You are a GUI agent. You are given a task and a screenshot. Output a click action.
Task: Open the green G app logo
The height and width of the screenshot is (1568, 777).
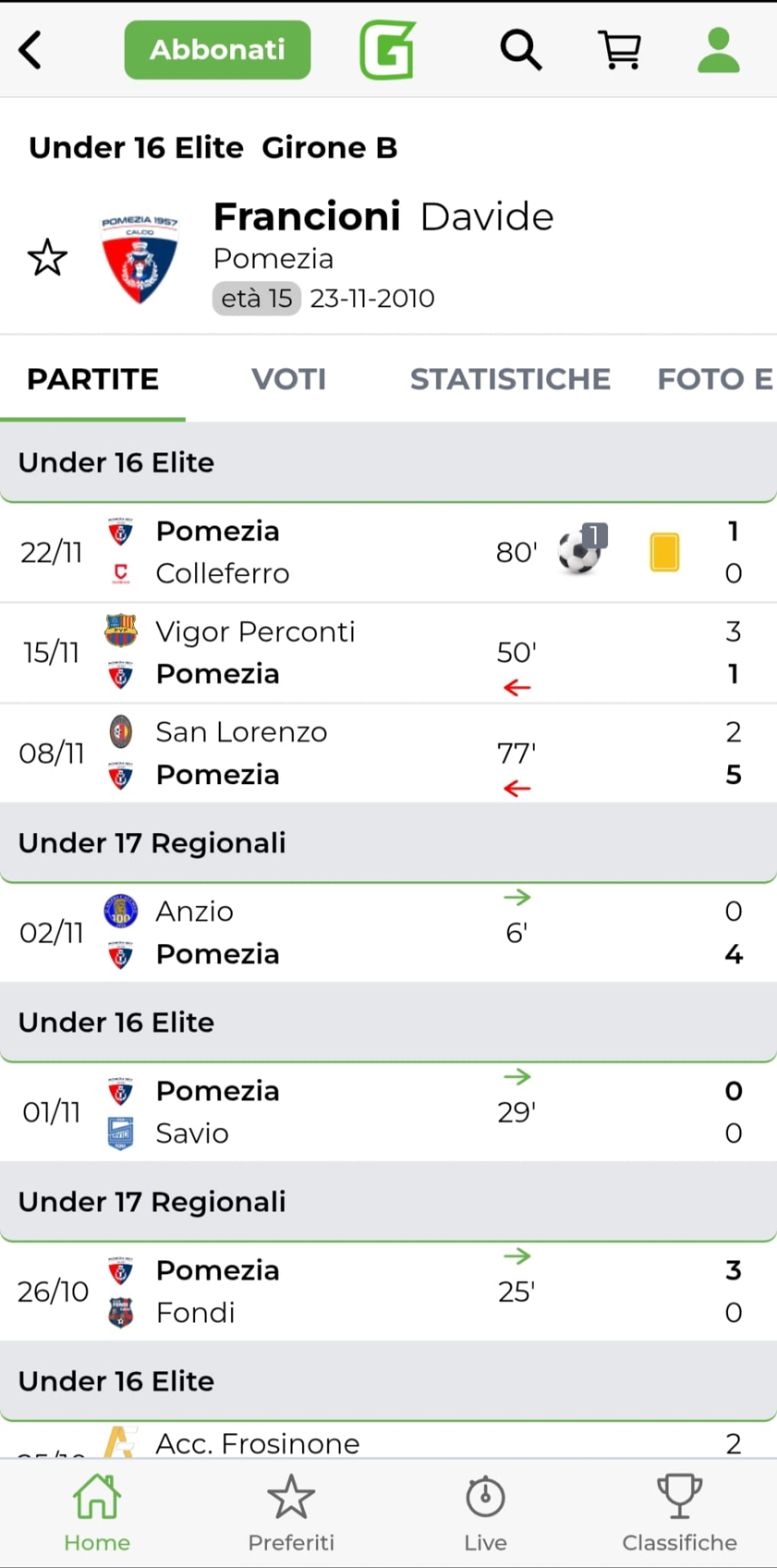pyautogui.click(x=388, y=50)
